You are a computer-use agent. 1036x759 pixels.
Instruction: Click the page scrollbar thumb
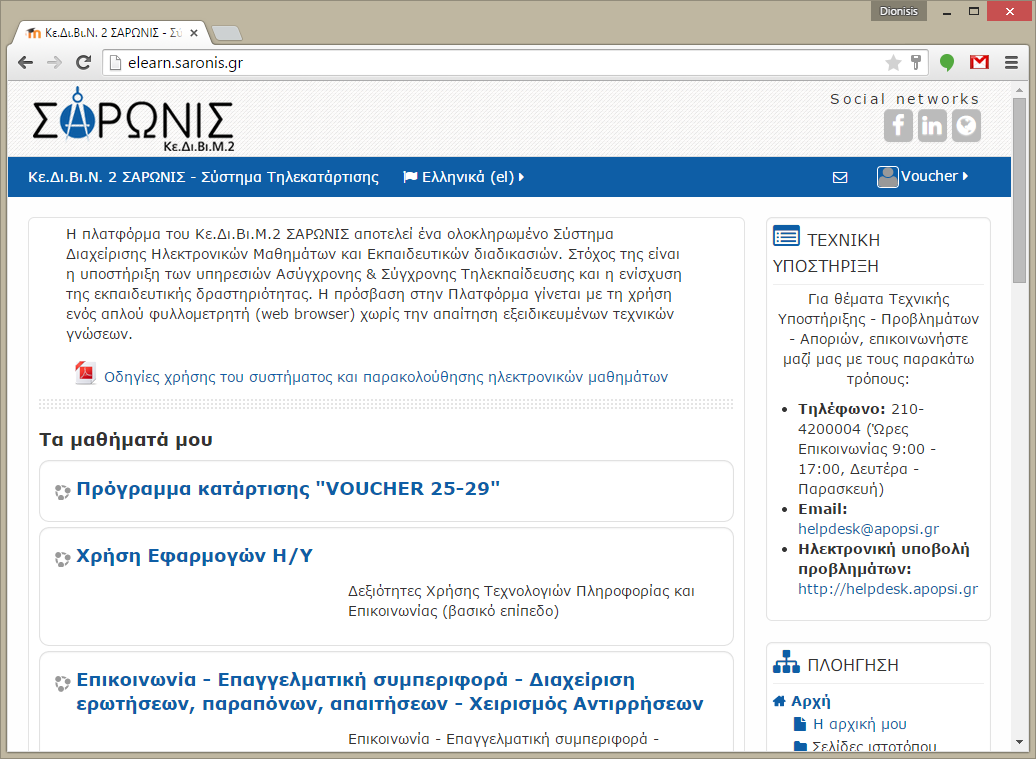[1019, 190]
